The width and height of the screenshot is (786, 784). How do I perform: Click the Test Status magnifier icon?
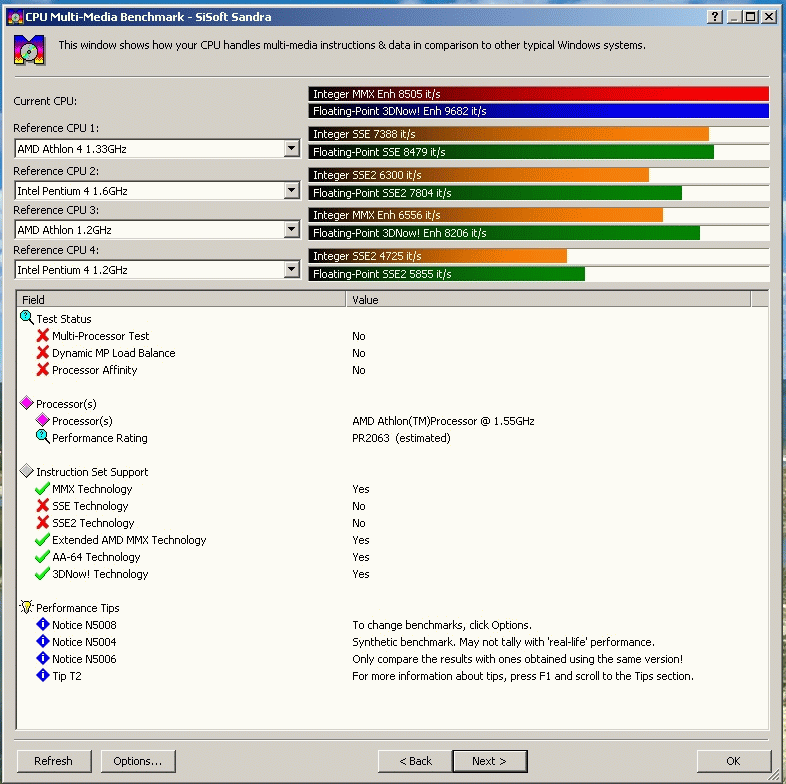click(27, 318)
